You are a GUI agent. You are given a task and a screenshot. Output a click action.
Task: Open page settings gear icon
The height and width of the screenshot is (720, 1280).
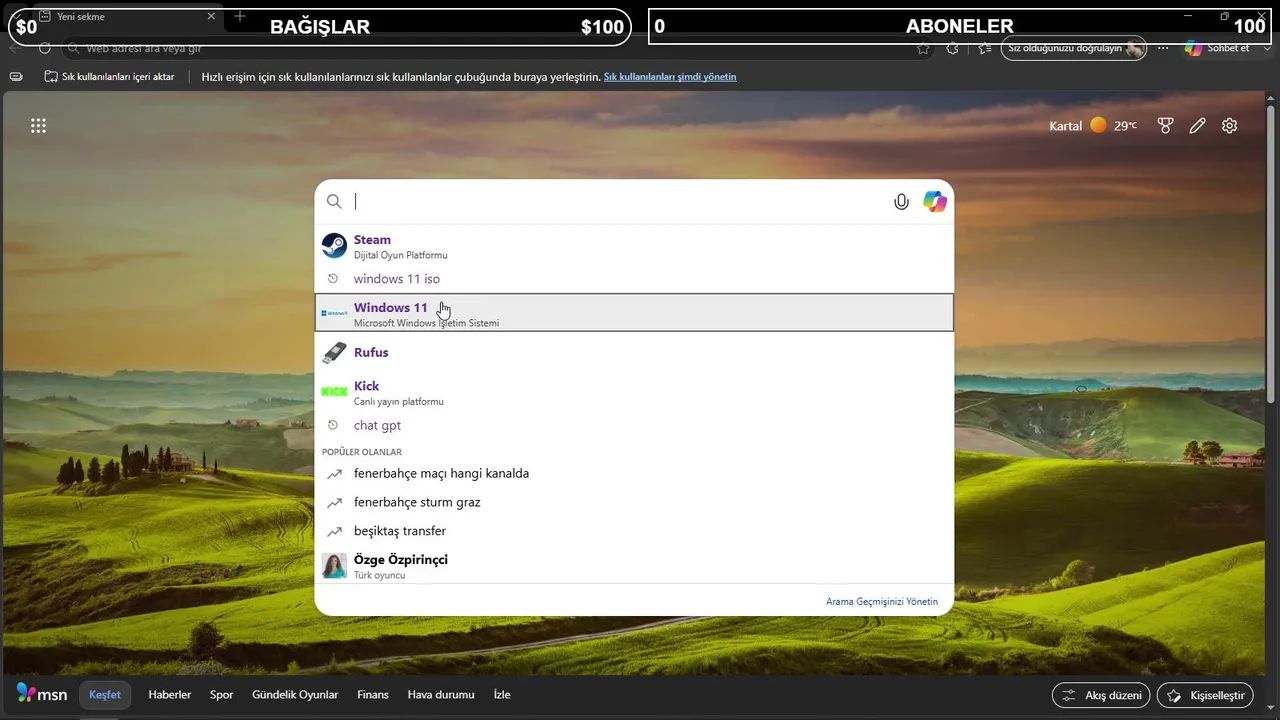pos(1230,126)
